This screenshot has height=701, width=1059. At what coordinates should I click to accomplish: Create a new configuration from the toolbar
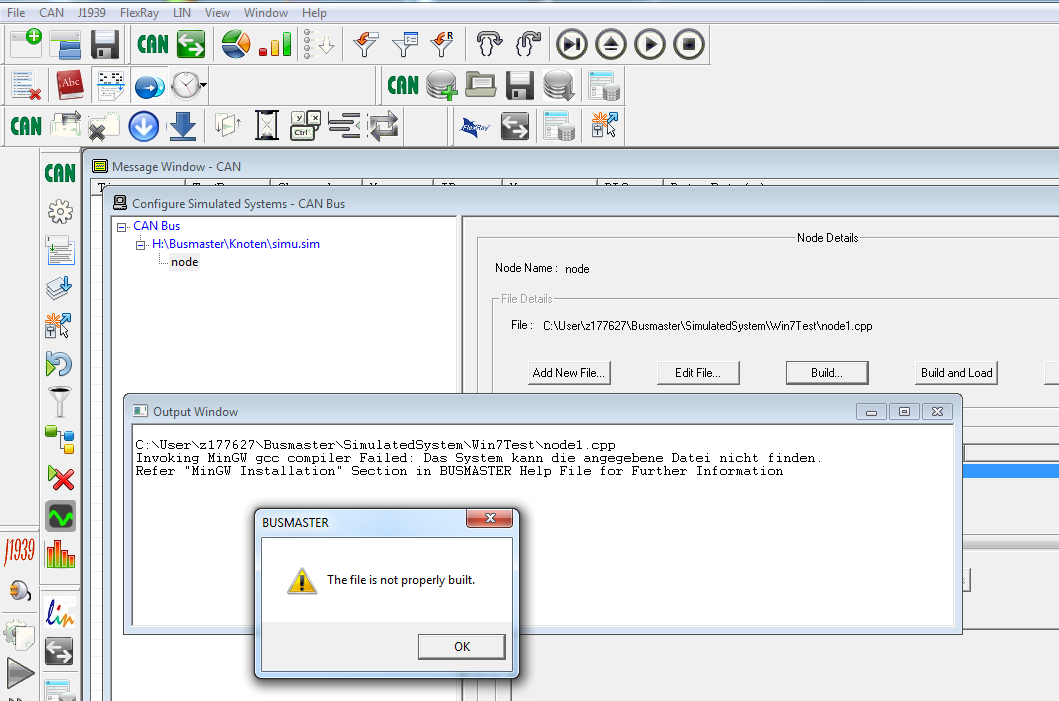[26, 45]
